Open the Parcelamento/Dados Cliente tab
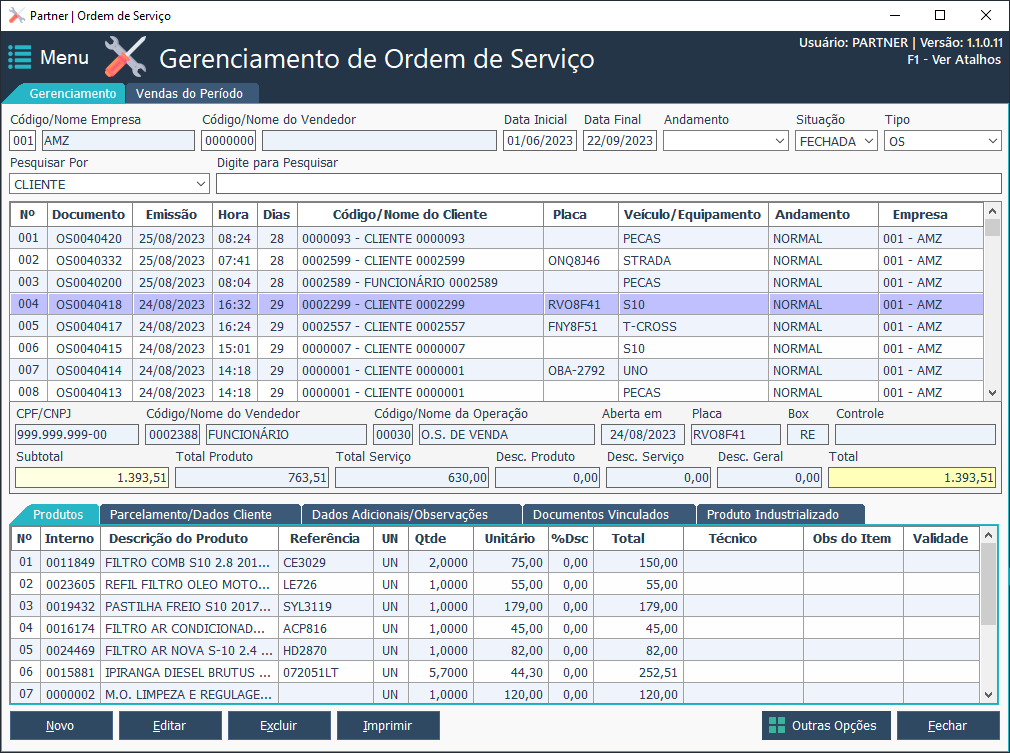 coord(190,514)
